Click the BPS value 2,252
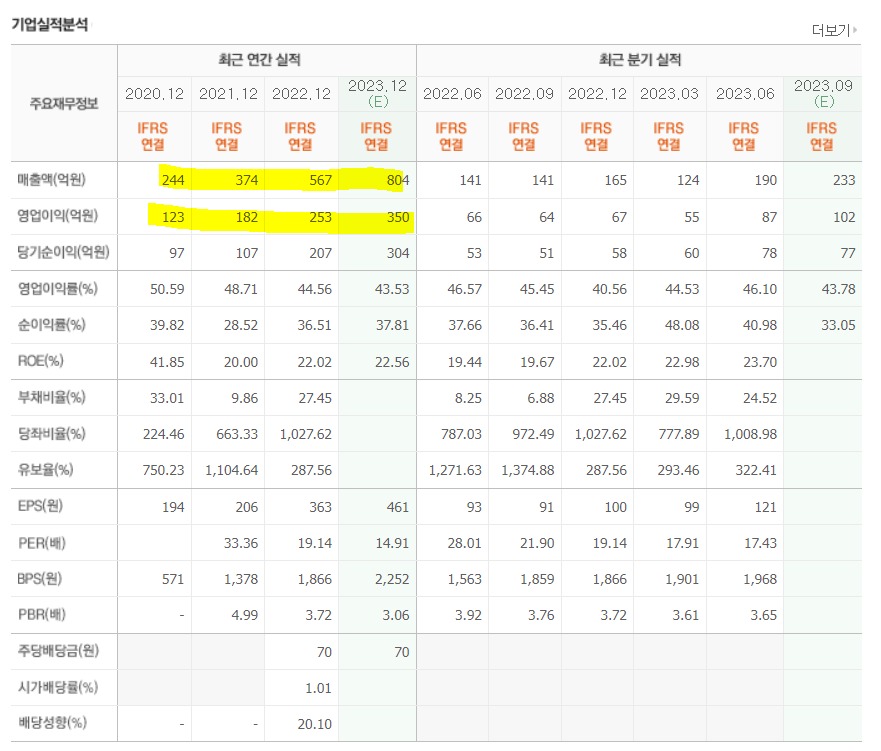 [392, 579]
